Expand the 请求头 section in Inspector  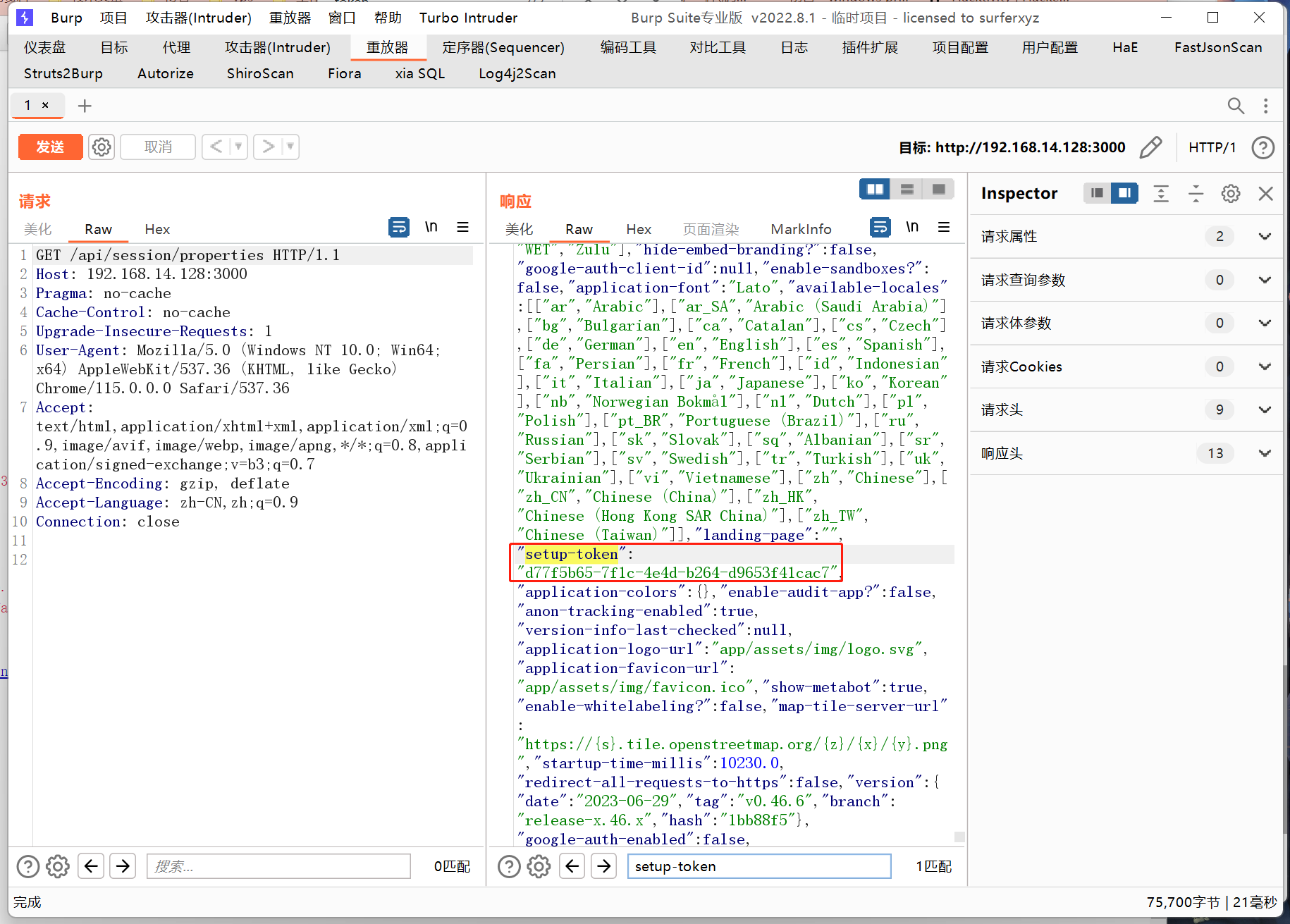pos(1265,409)
